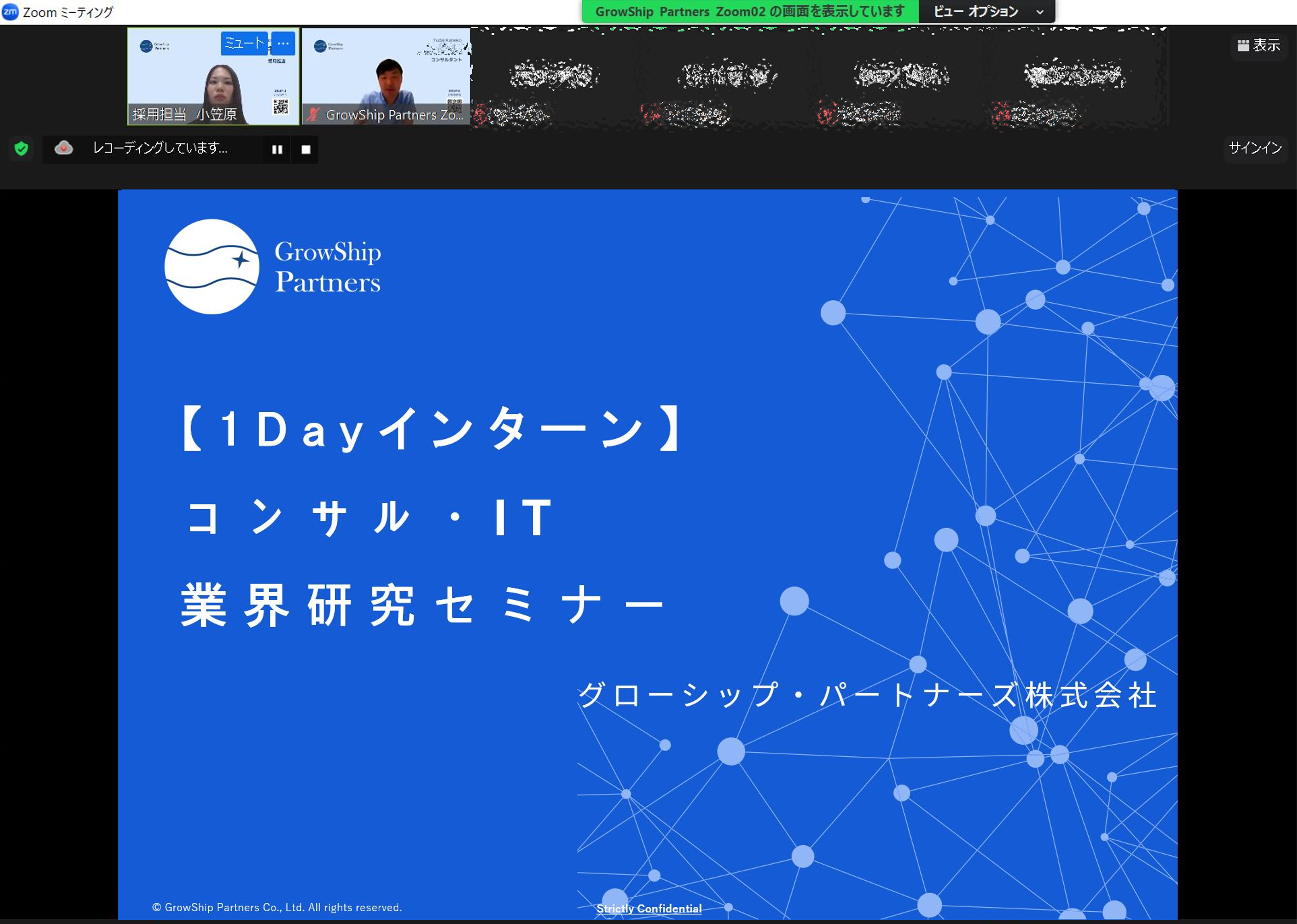This screenshot has width=1297, height=924.
Task: Click the Strictly Confidential text on slide
Action: tap(648, 908)
